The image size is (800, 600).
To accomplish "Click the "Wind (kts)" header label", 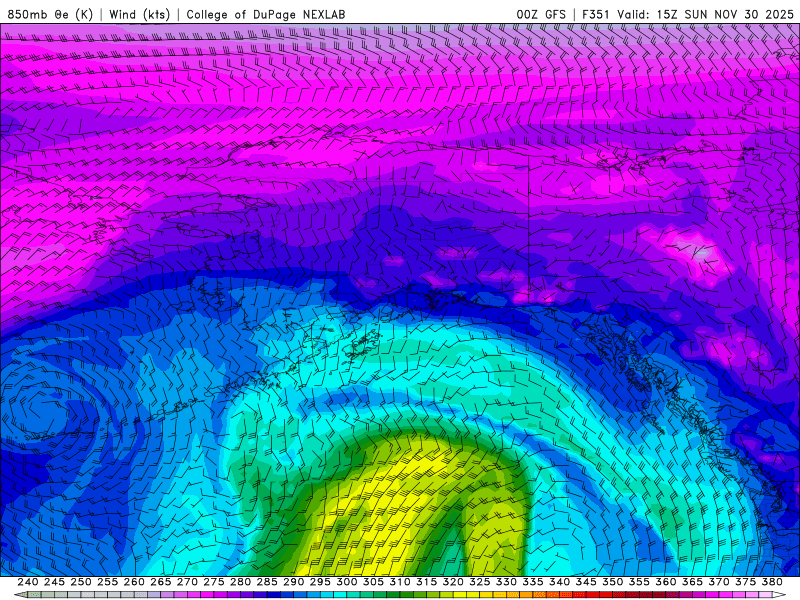I will tap(139, 14).
